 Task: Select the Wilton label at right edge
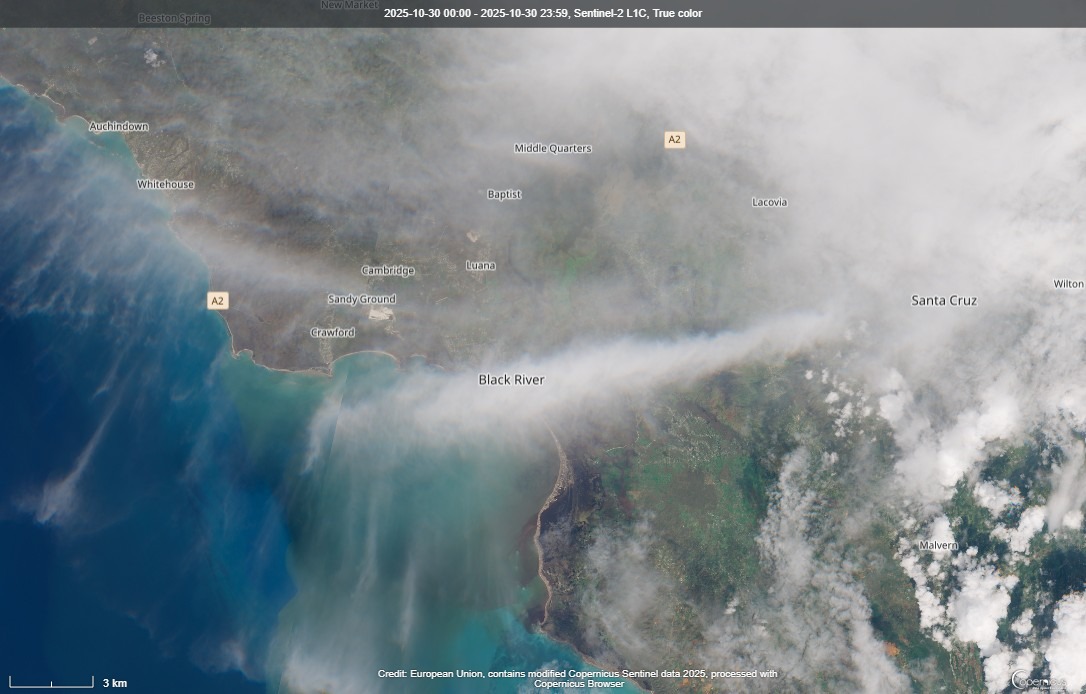[x=1070, y=283]
